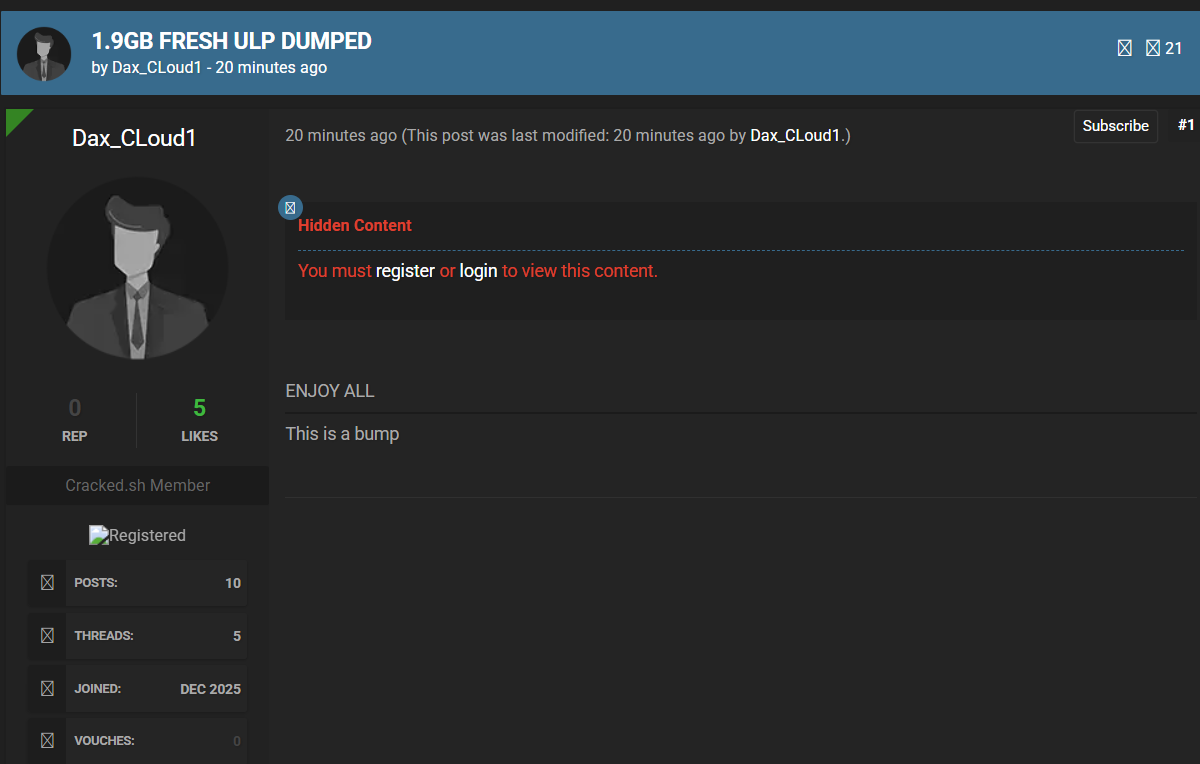Click the small avatar in thread header

44,54
